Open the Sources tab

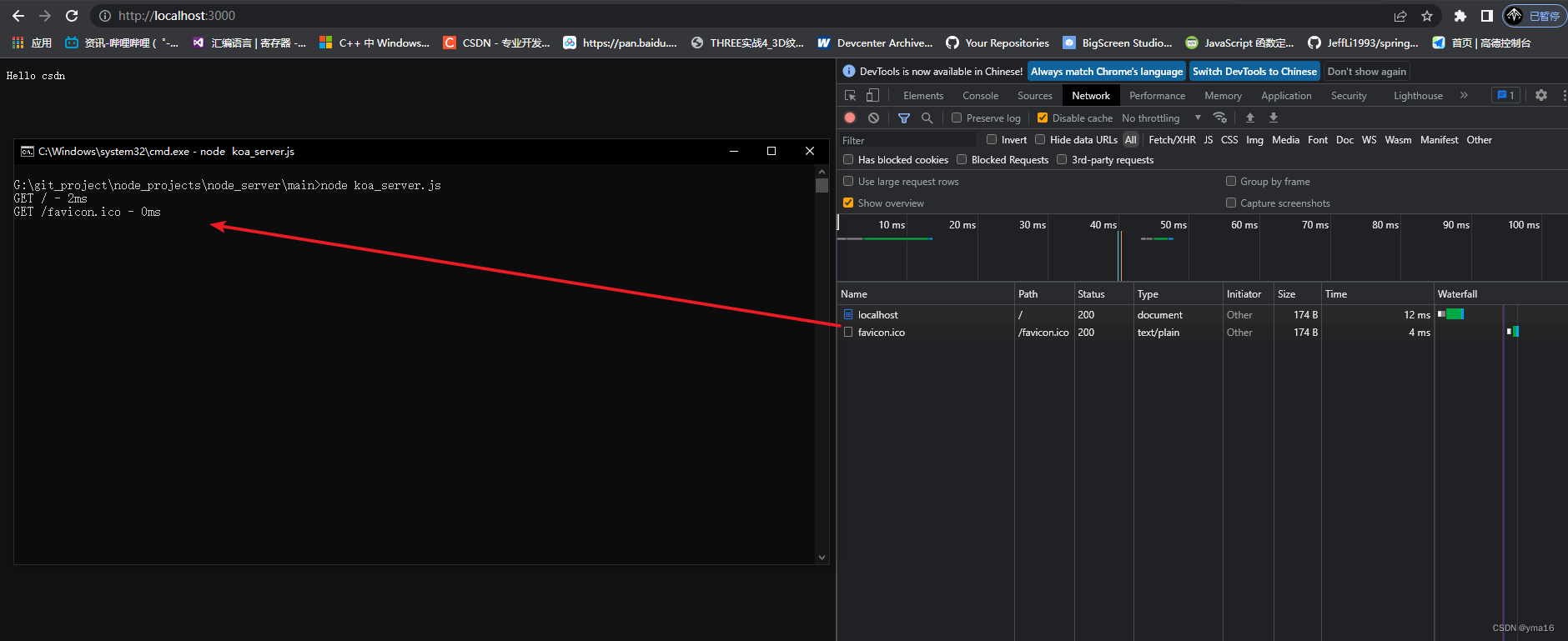coord(1035,96)
